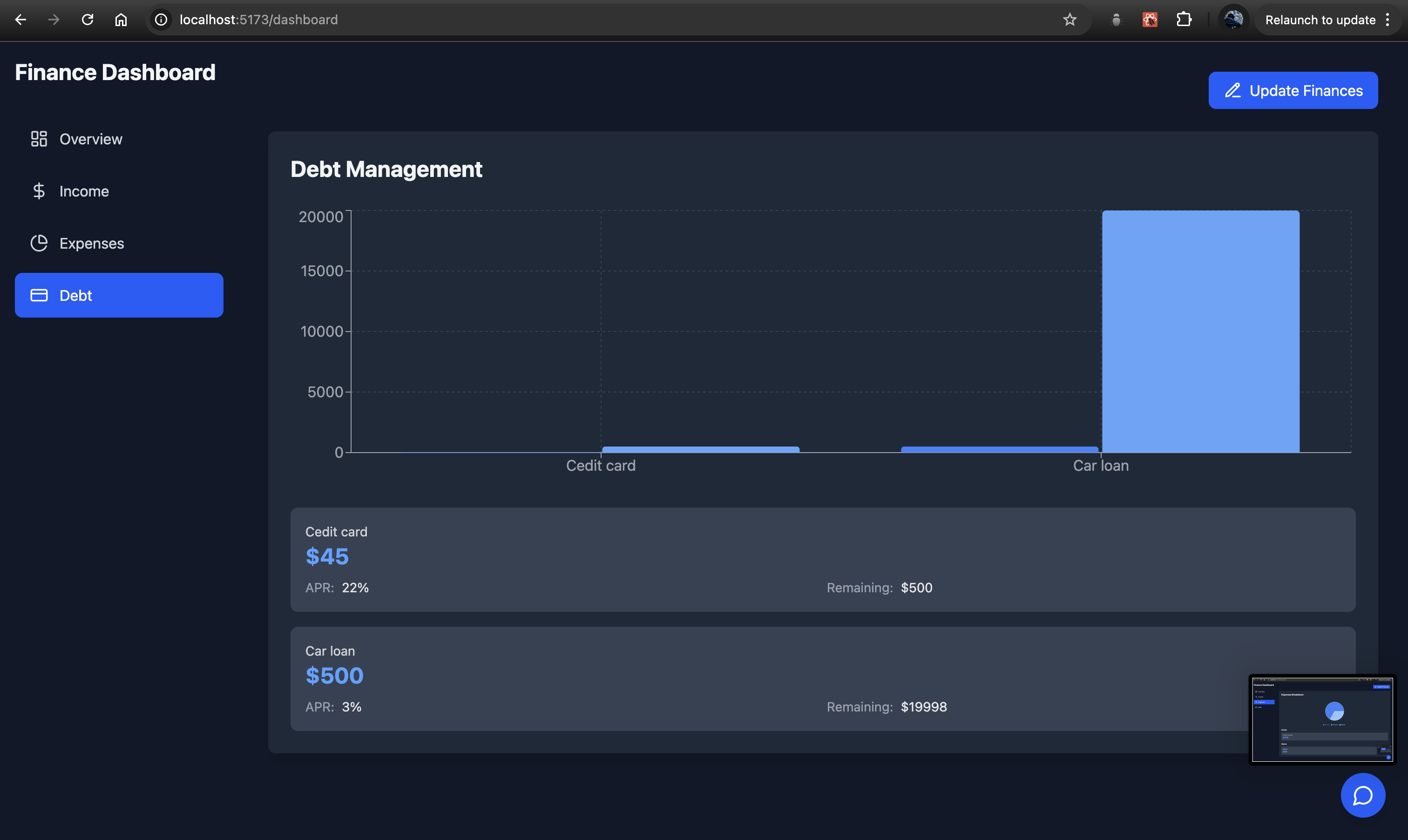View site info icon in address bar
This screenshot has height=840, width=1408.
[161, 20]
